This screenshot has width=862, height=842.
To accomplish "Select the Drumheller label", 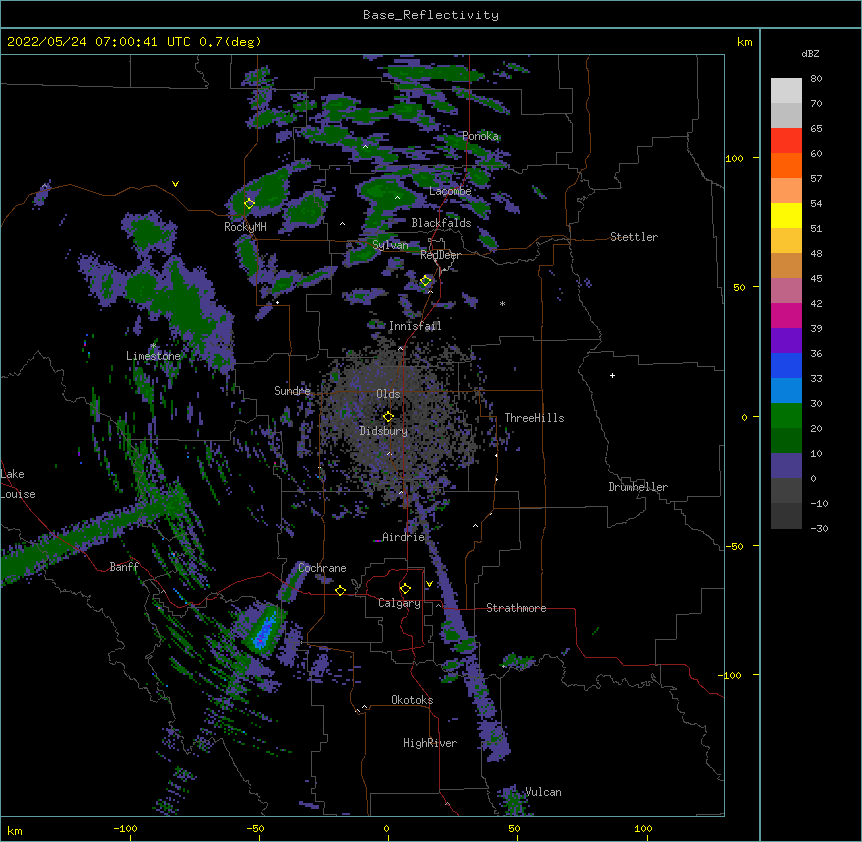I will pyautogui.click(x=638, y=487).
